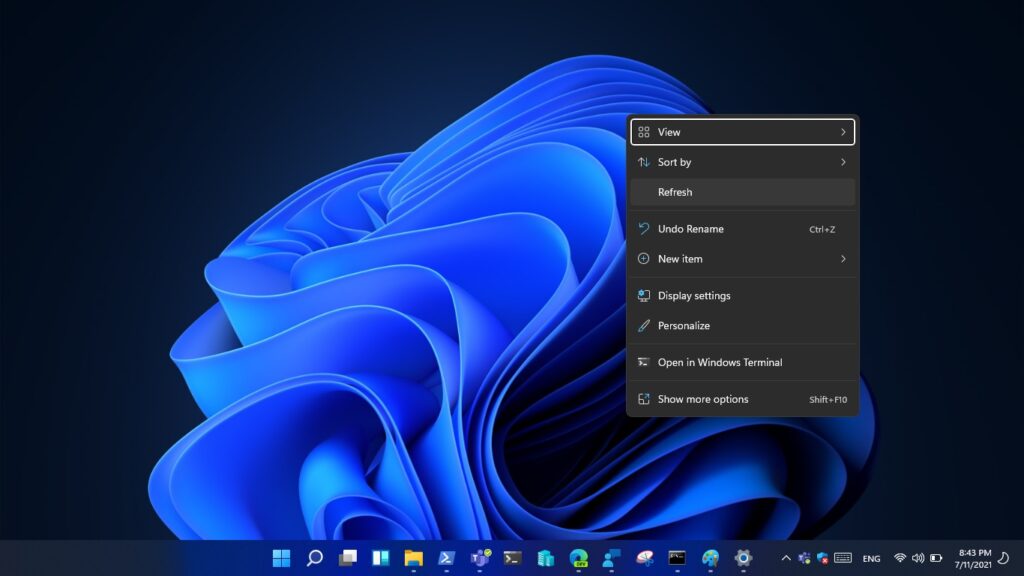Show hidden icons in system tray
Image resolution: width=1024 pixels, height=576 pixels.
coord(785,558)
